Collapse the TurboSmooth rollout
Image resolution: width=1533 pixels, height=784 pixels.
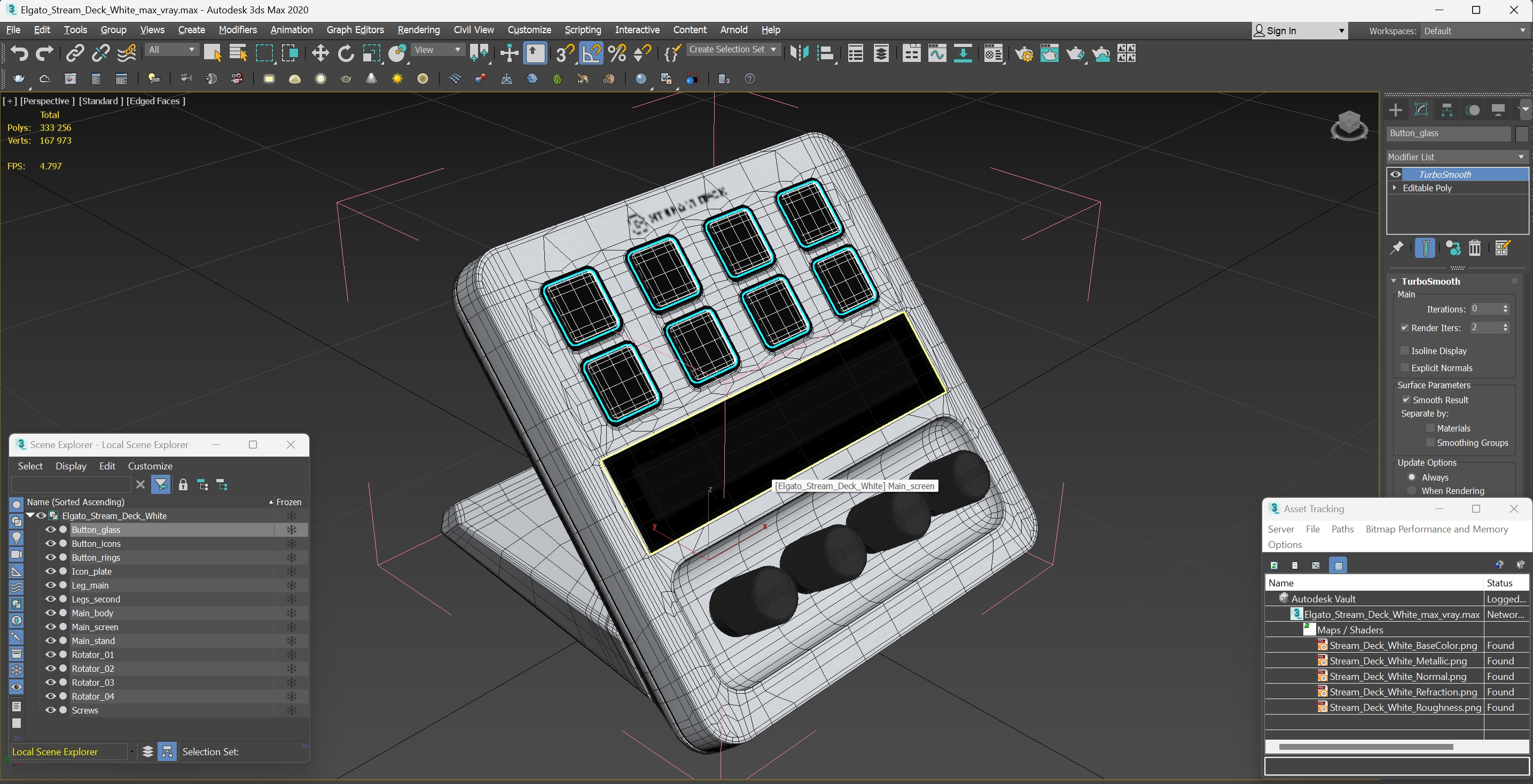[1394, 281]
